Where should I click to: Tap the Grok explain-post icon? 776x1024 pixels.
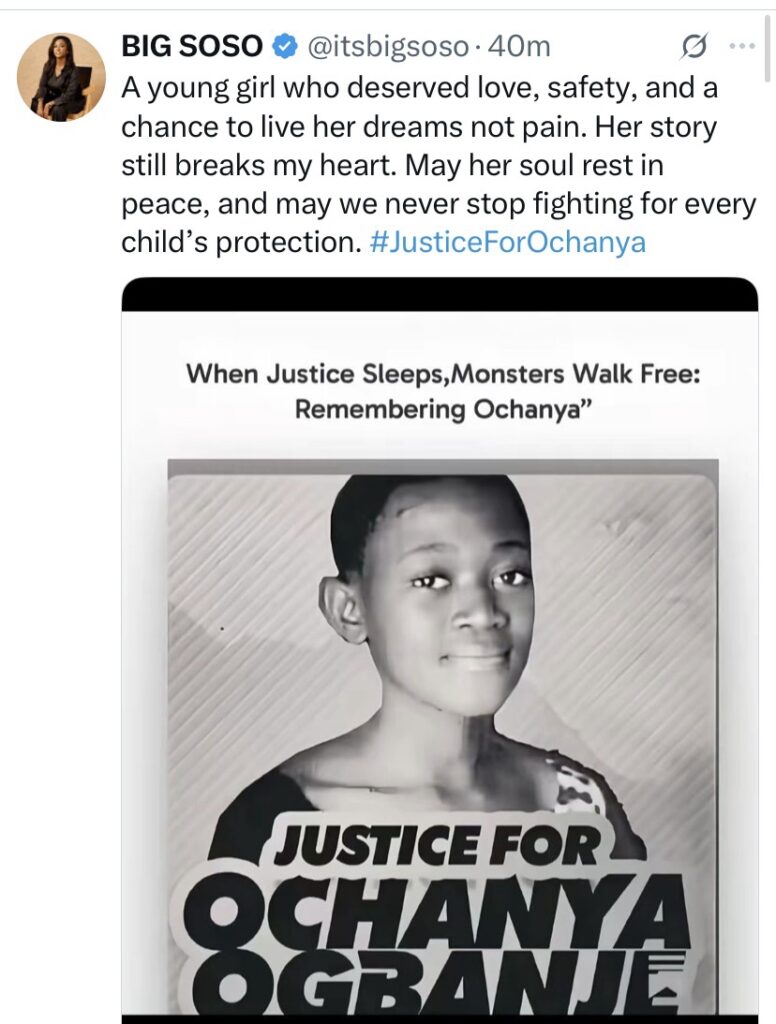694,45
